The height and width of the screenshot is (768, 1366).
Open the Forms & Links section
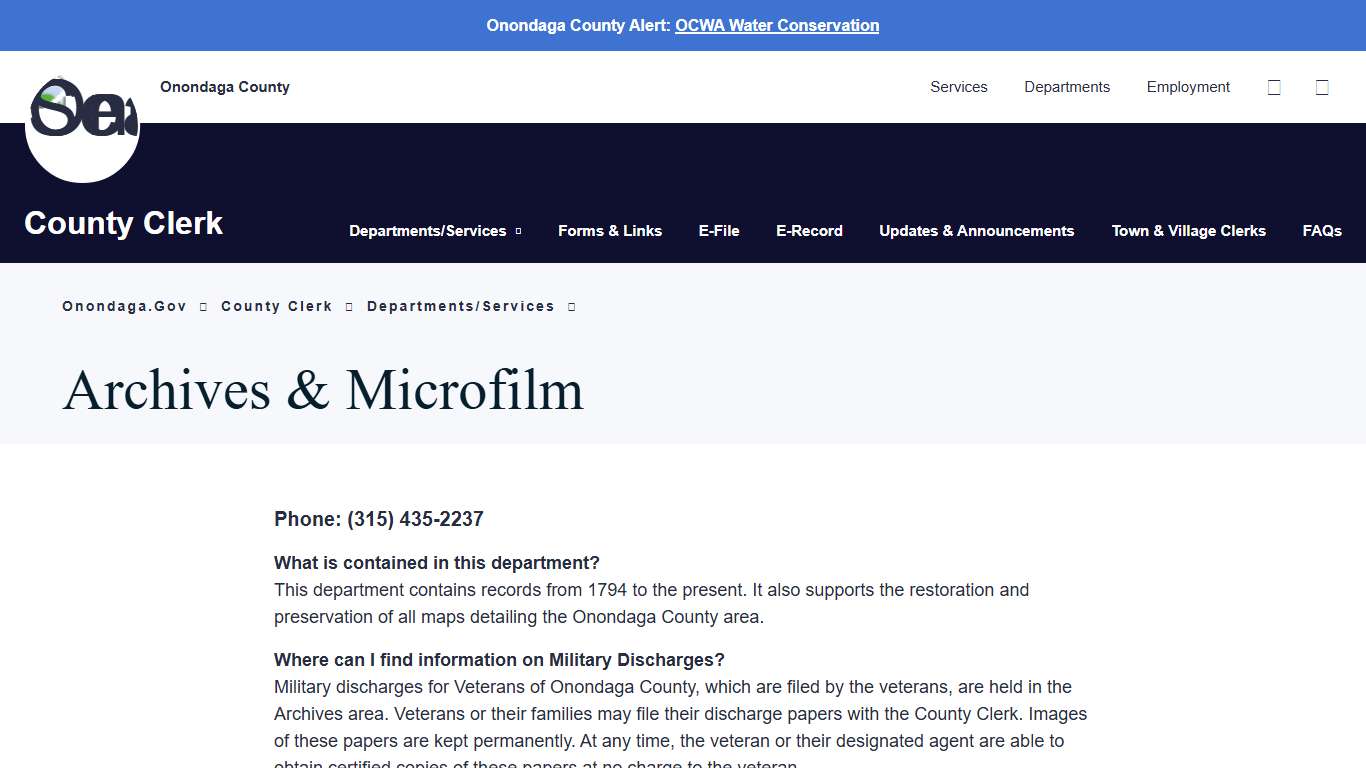pos(610,231)
